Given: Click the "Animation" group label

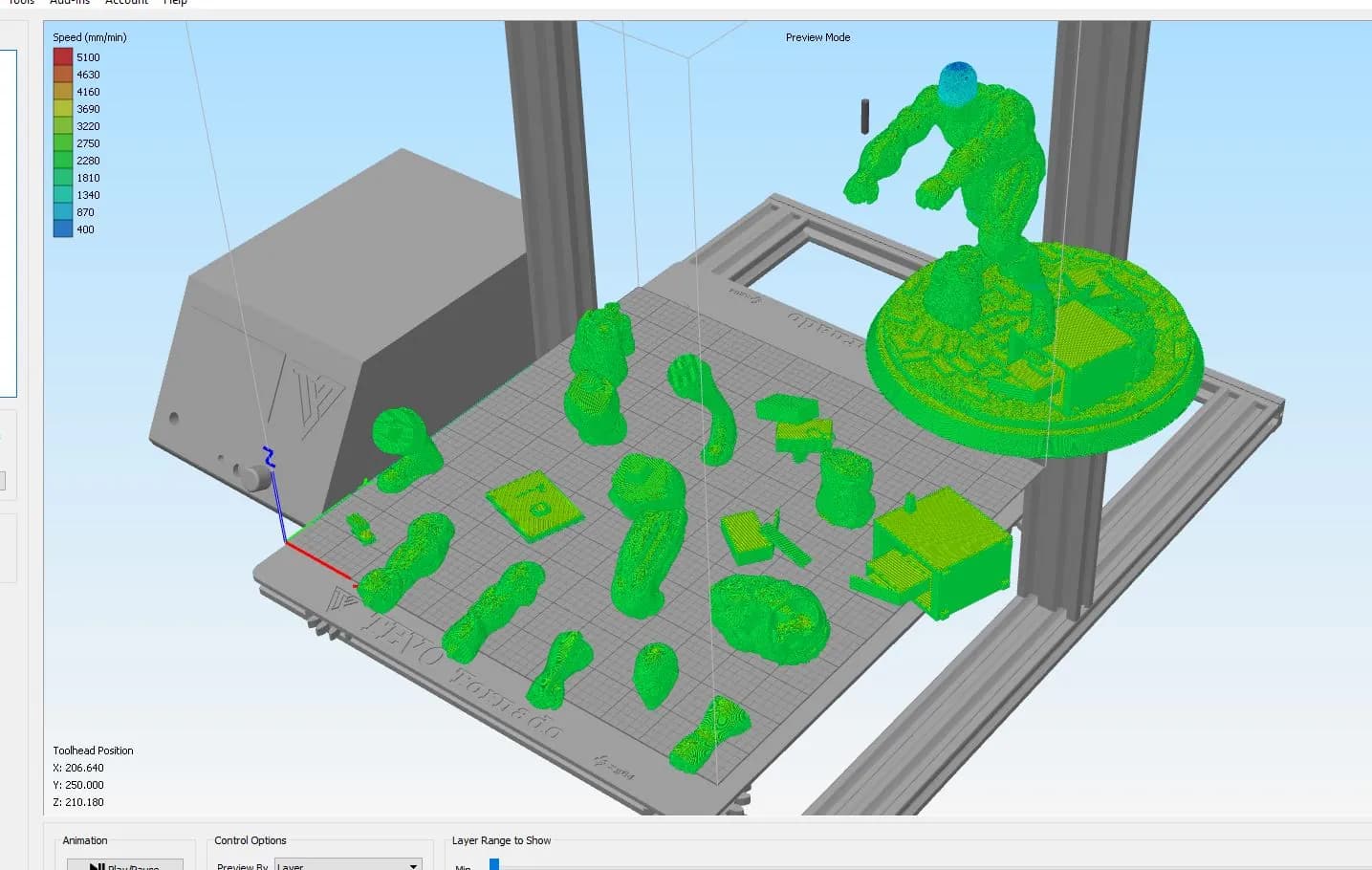Looking at the screenshot, I should (x=85, y=840).
